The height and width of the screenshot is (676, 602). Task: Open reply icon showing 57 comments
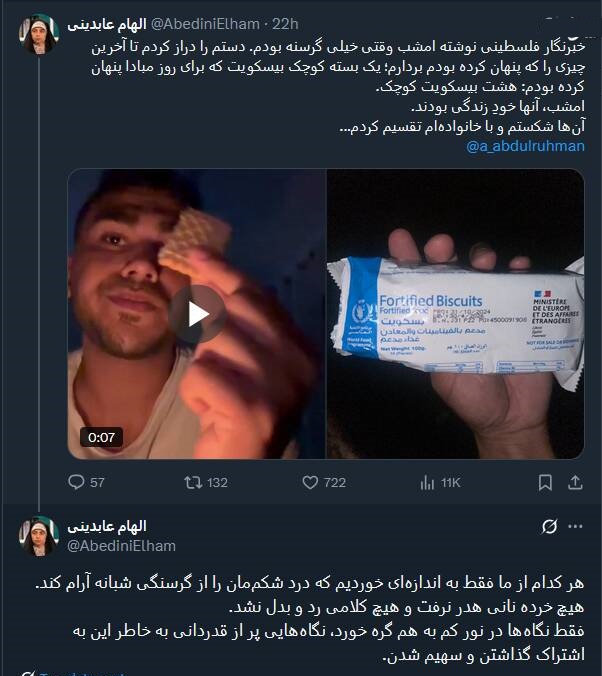pos(86,482)
